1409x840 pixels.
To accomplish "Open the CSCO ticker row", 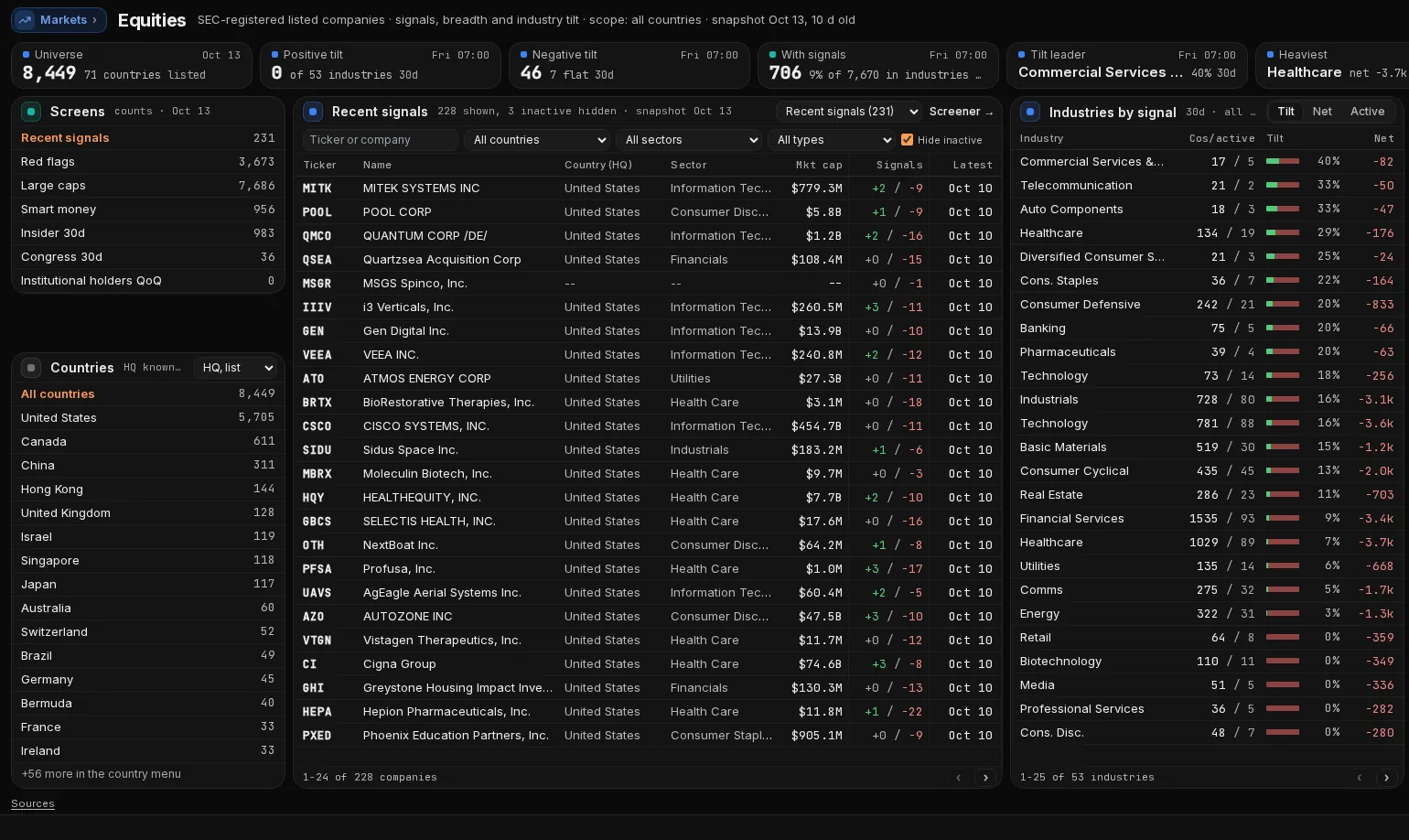I will coord(647,426).
